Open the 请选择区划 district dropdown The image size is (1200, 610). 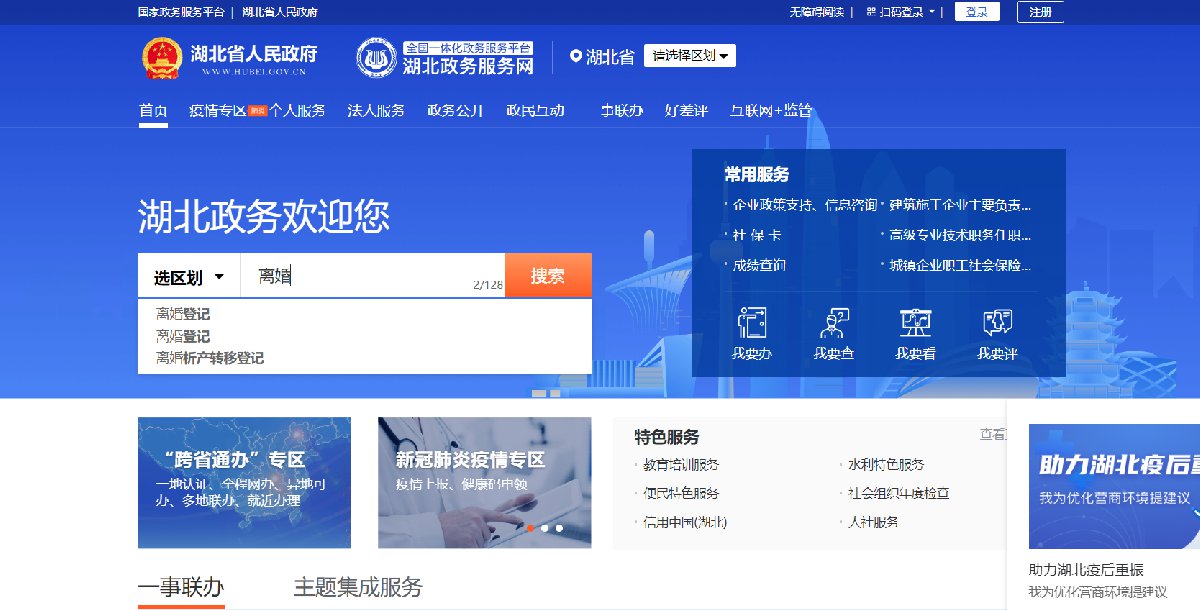tap(690, 56)
